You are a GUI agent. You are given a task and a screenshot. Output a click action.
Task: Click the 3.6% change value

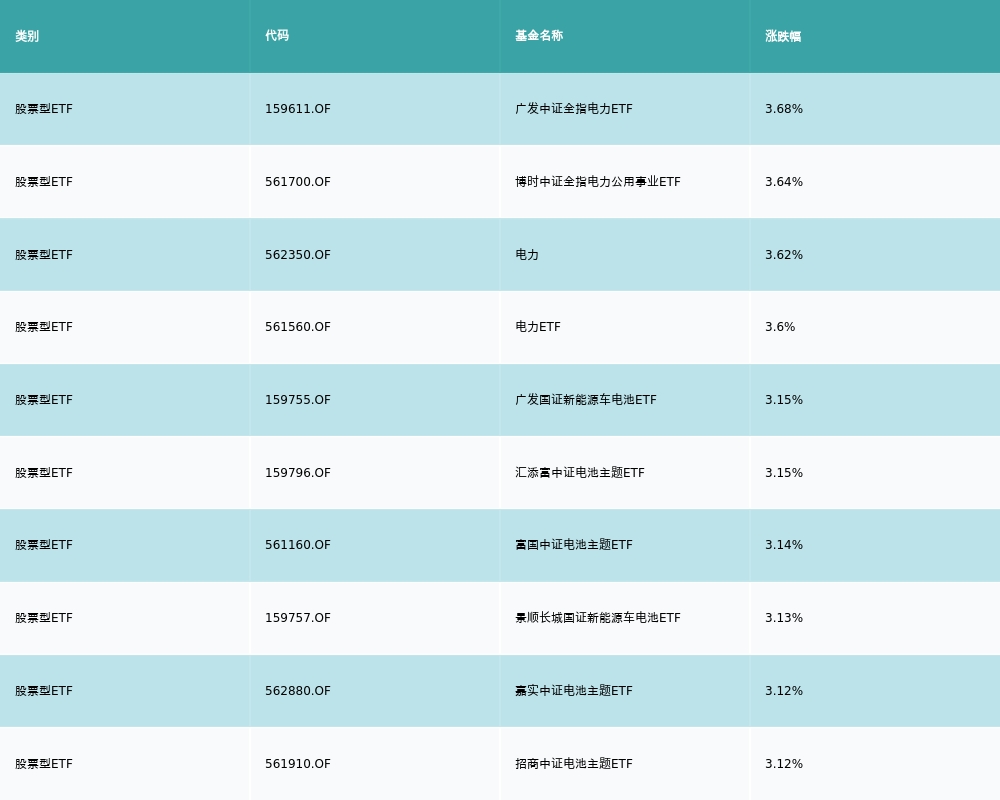pyautogui.click(x=780, y=327)
